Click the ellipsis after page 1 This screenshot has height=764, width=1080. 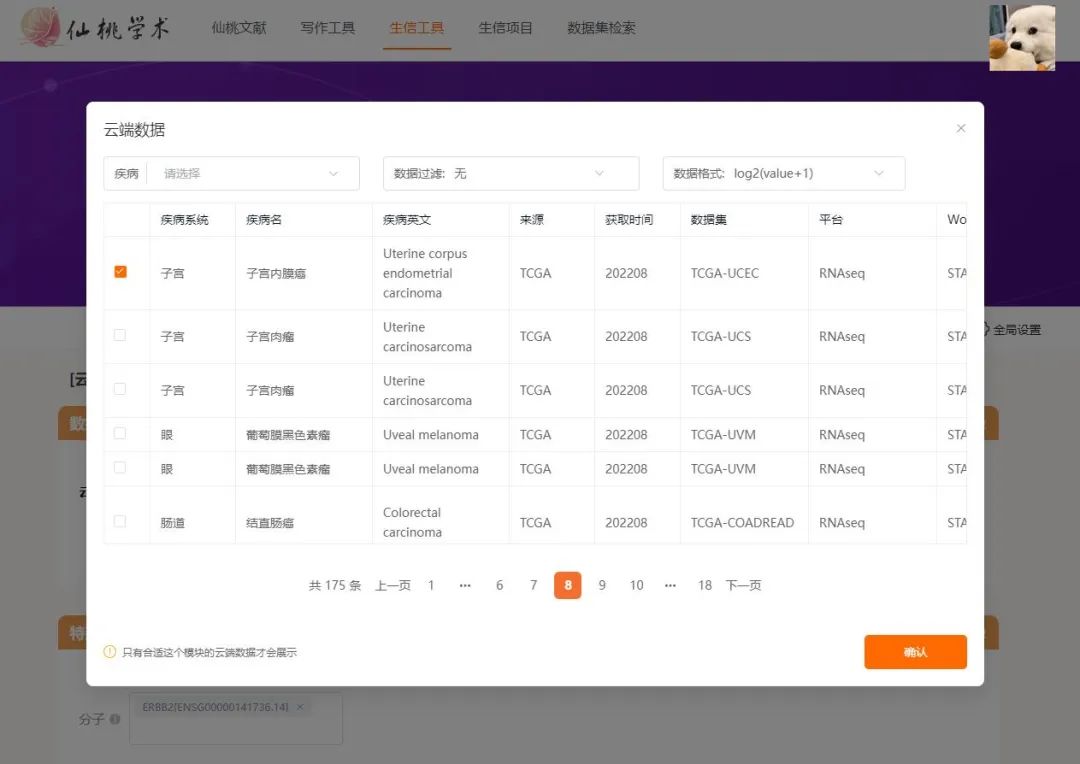465,586
